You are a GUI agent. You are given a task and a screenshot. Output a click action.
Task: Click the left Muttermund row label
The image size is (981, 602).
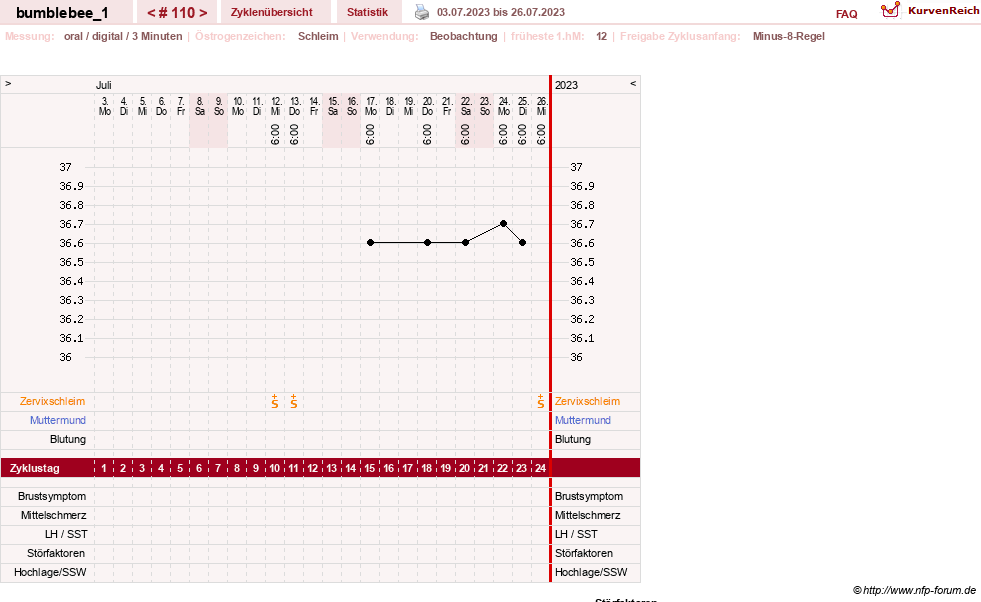(x=58, y=421)
